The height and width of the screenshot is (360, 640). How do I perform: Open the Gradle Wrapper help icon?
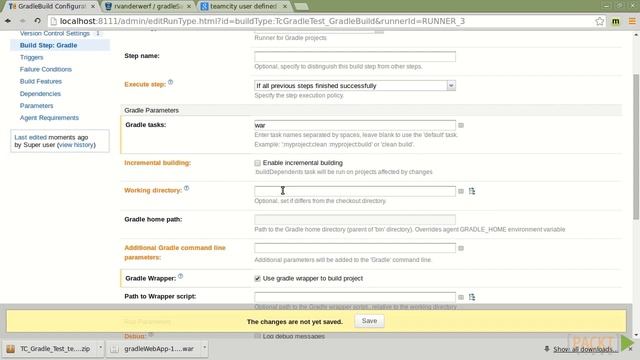tap(180, 276)
